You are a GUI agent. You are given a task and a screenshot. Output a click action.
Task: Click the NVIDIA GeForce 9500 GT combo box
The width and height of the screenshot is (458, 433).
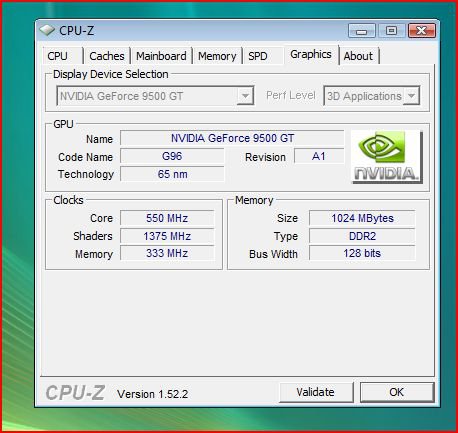point(155,96)
